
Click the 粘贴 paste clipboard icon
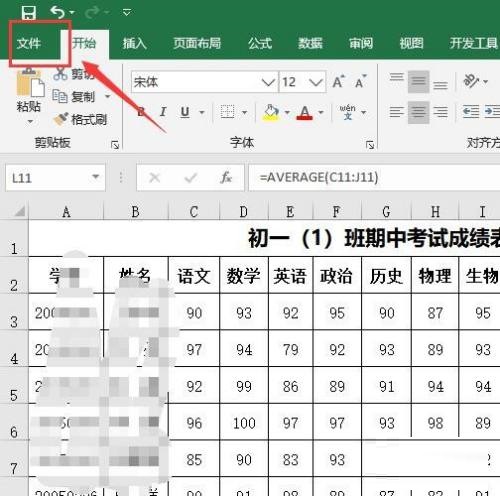(30, 83)
